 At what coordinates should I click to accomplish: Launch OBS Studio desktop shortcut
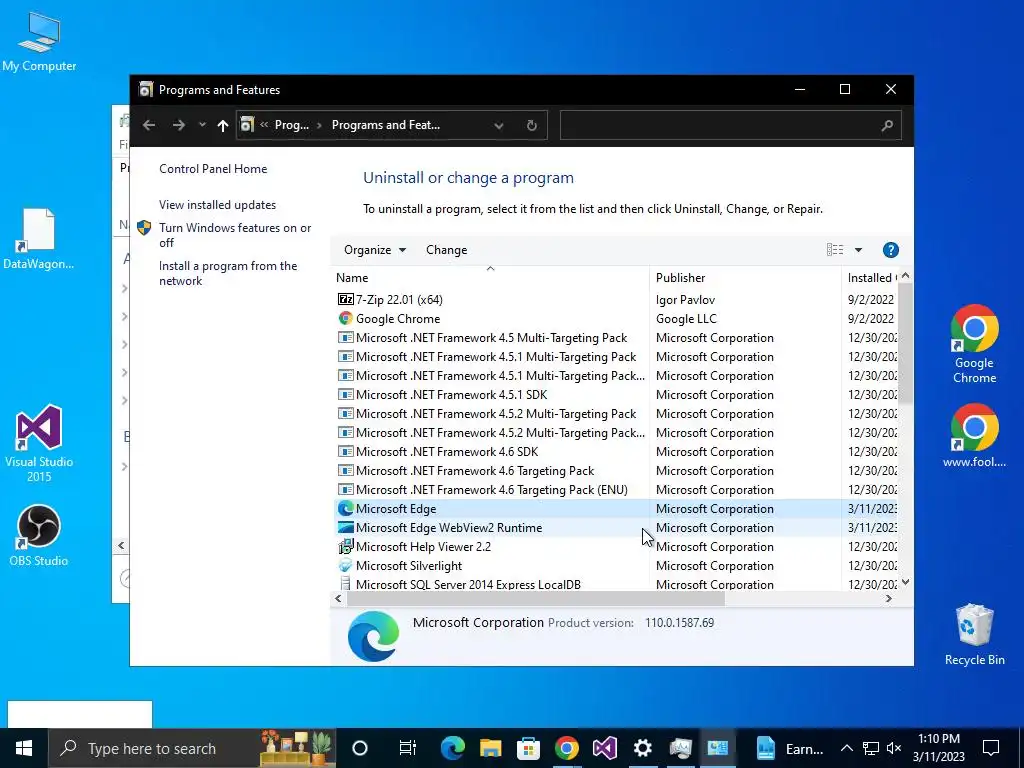[x=39, y=535]
